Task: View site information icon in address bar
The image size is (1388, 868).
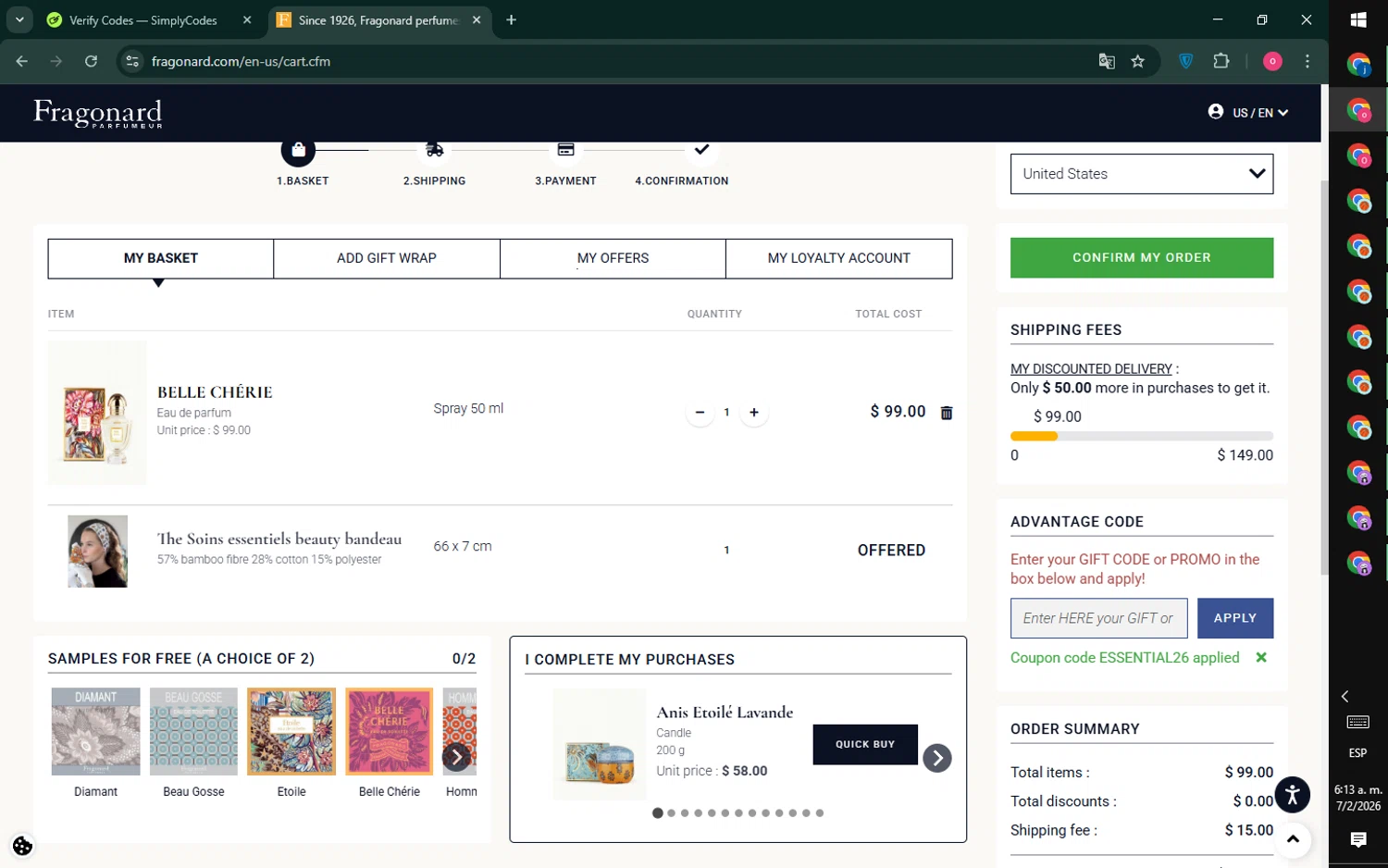Action: click(x=132, y=61)
